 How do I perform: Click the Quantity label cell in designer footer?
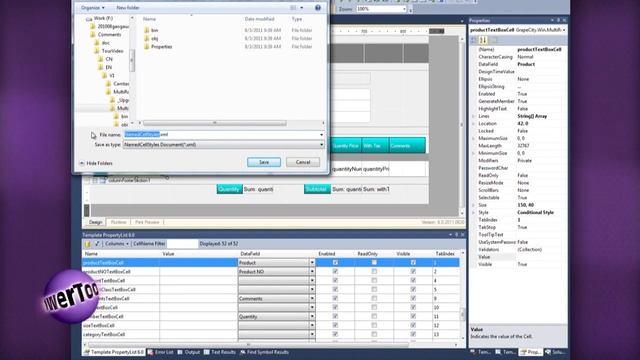[229, 189]
